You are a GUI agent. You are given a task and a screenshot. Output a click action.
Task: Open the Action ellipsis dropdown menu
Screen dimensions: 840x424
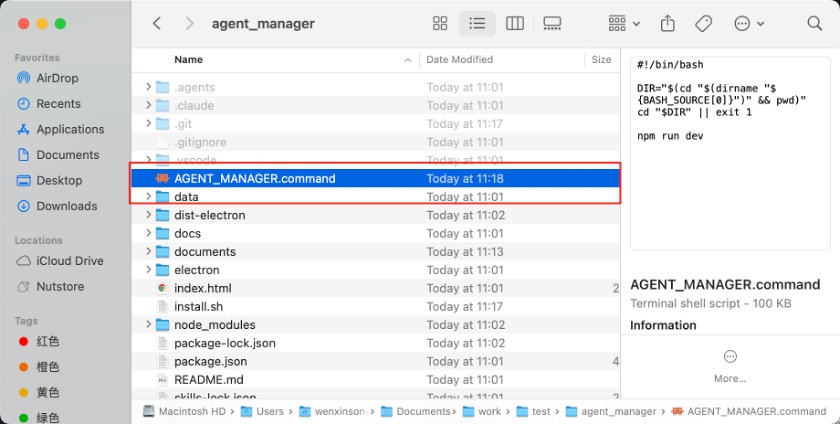(x=748, y=23)
